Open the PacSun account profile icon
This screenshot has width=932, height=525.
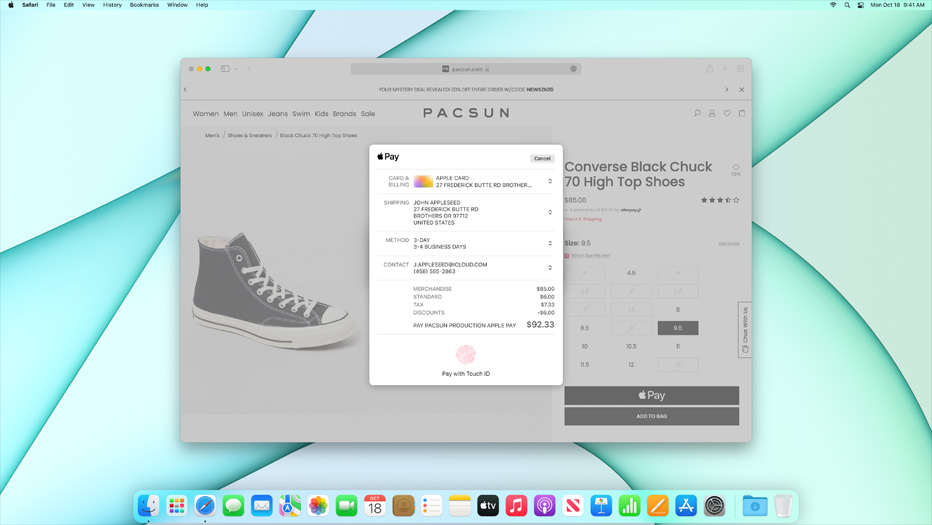[x=711, y=113]
